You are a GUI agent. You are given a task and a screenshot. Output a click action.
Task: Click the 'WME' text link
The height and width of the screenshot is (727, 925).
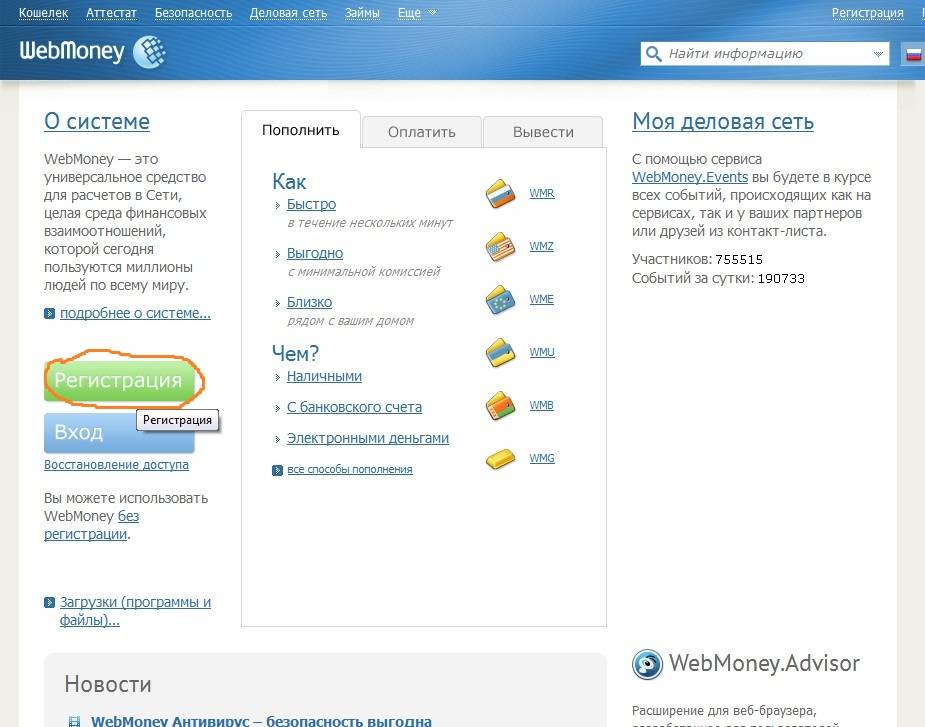(x=542, y=299)
